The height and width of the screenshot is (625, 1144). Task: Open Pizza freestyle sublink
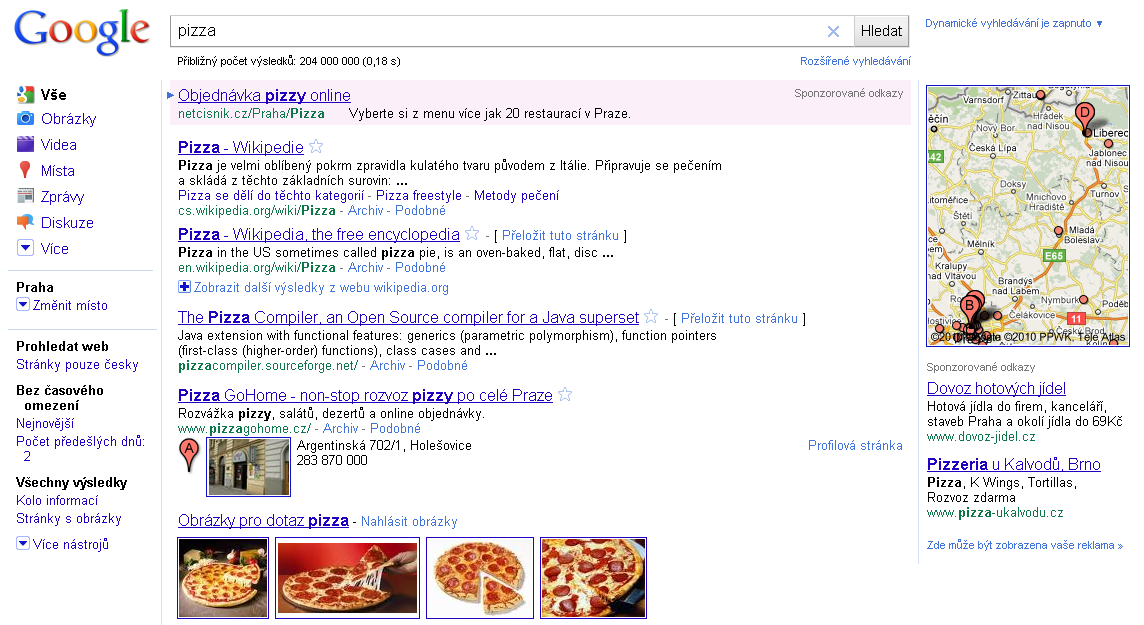tap(419, 195)
